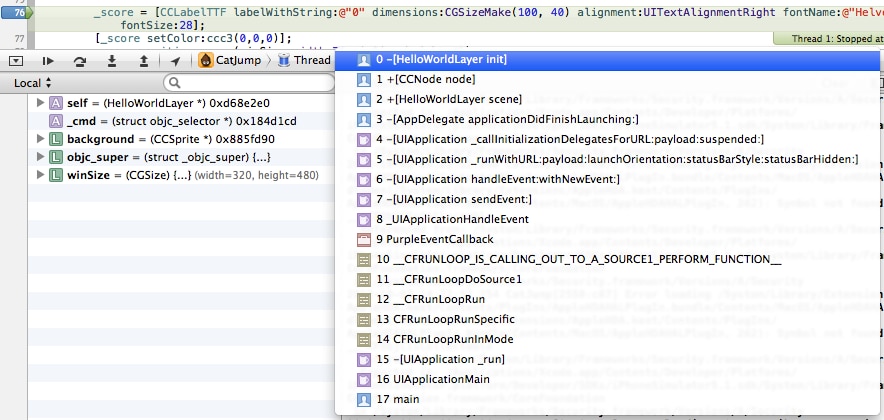
Task: Select frame 4 _callInitializationDelegatesForURL
Action: pos(607,139)
